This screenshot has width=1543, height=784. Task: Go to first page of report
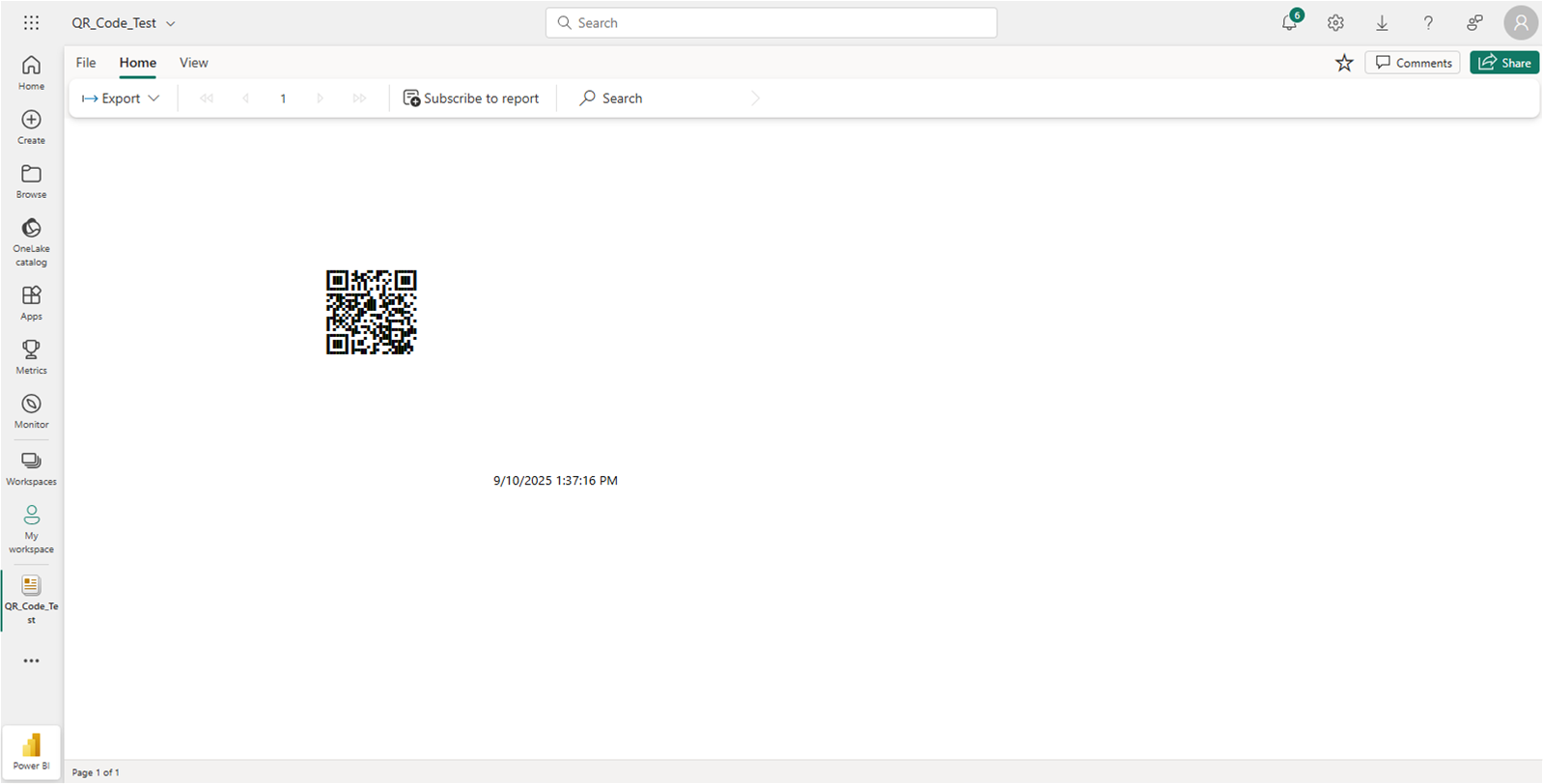click(x=207, y=98)
